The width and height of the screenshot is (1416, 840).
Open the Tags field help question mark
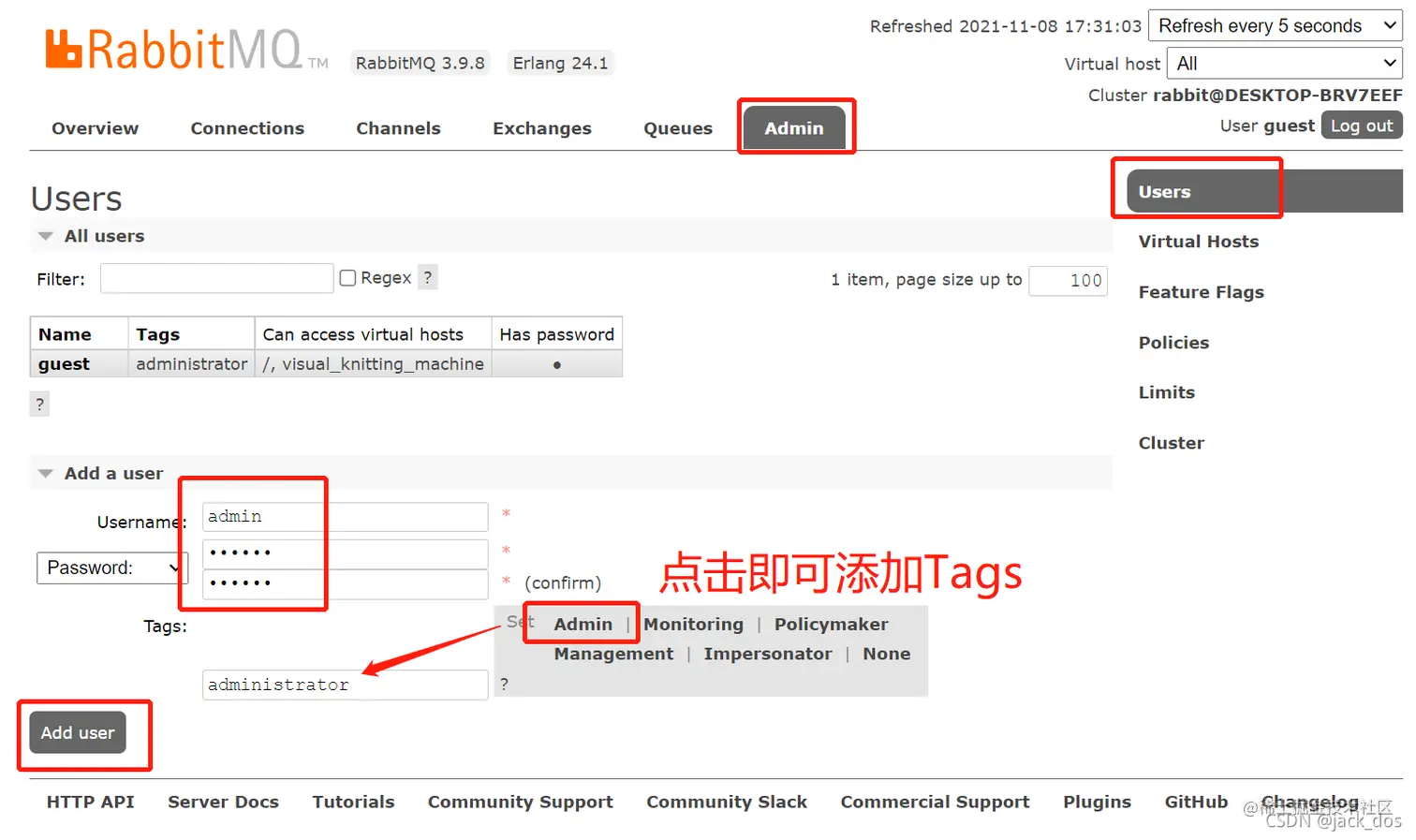tap(504, 685)
